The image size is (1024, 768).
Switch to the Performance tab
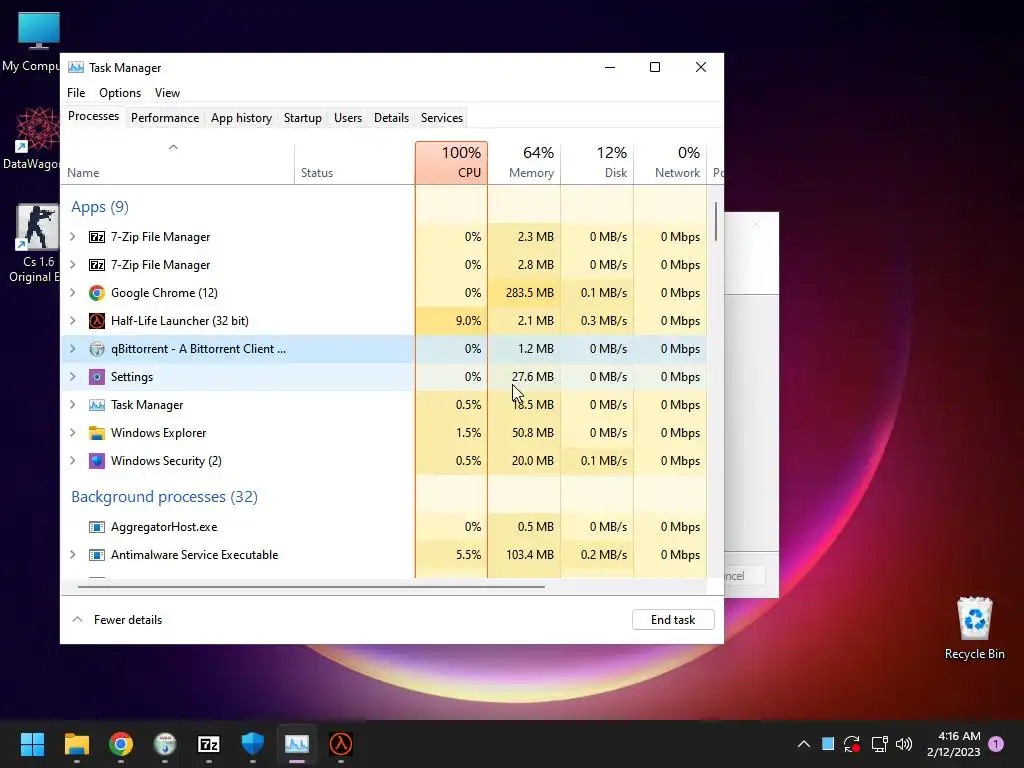165,118
